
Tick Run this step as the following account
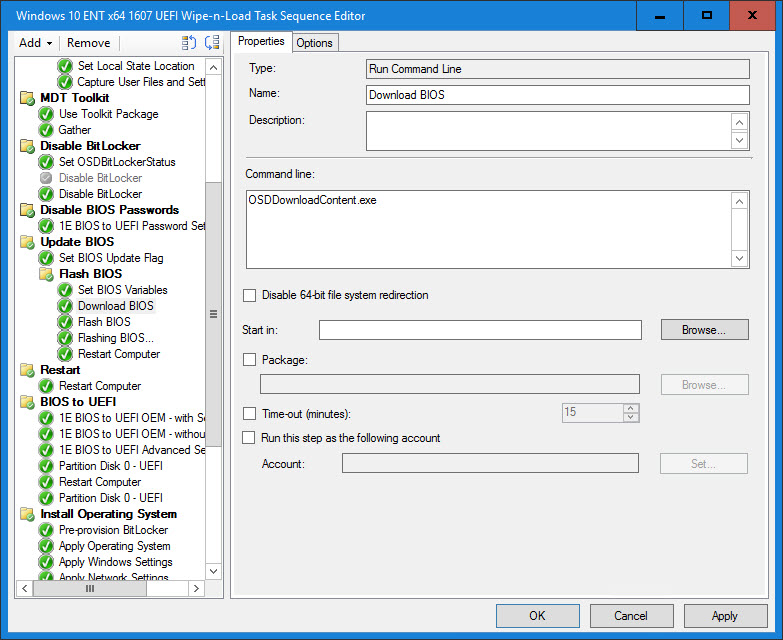250,438
